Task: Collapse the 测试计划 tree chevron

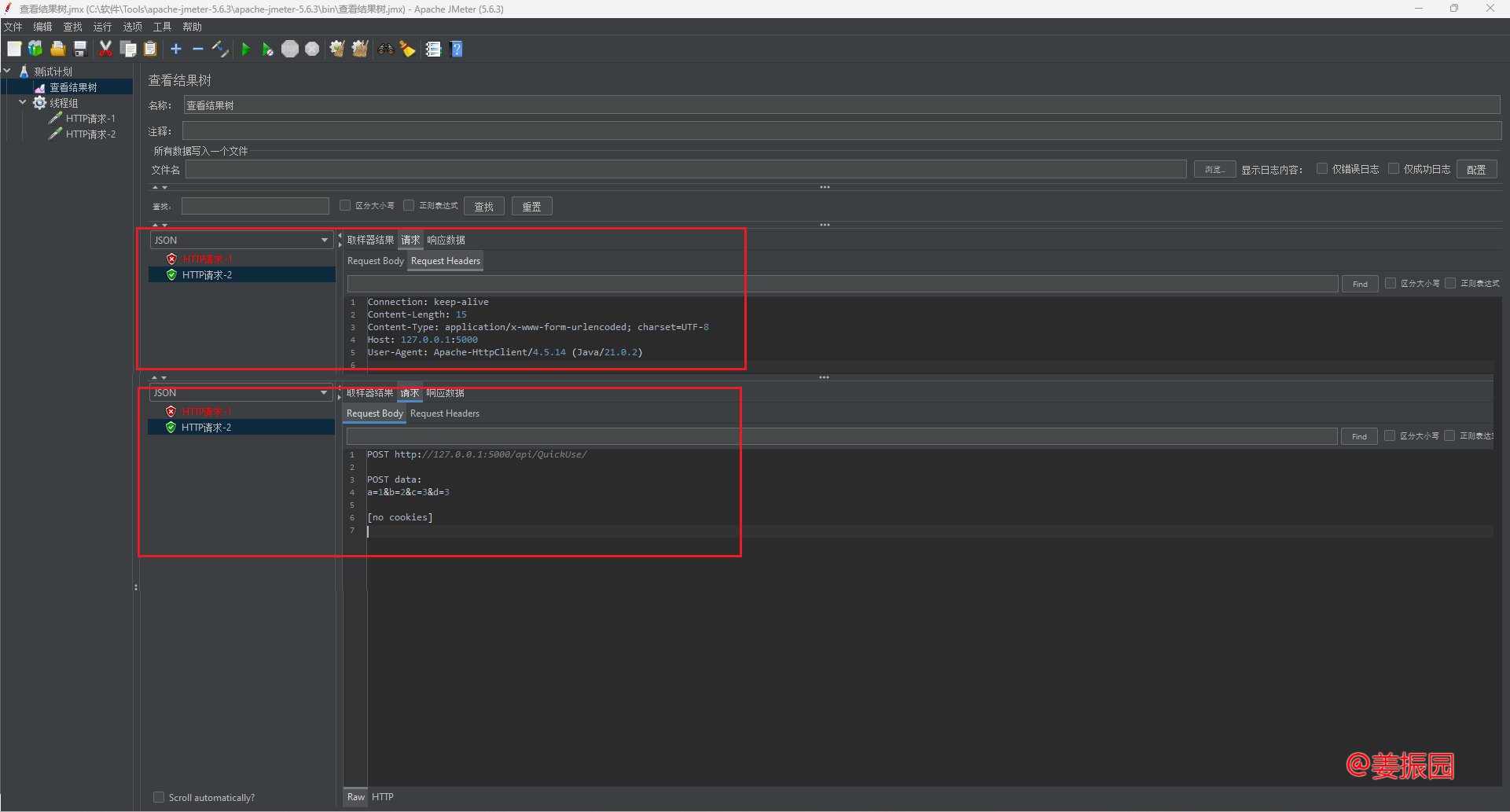Action: pos(7,71)
